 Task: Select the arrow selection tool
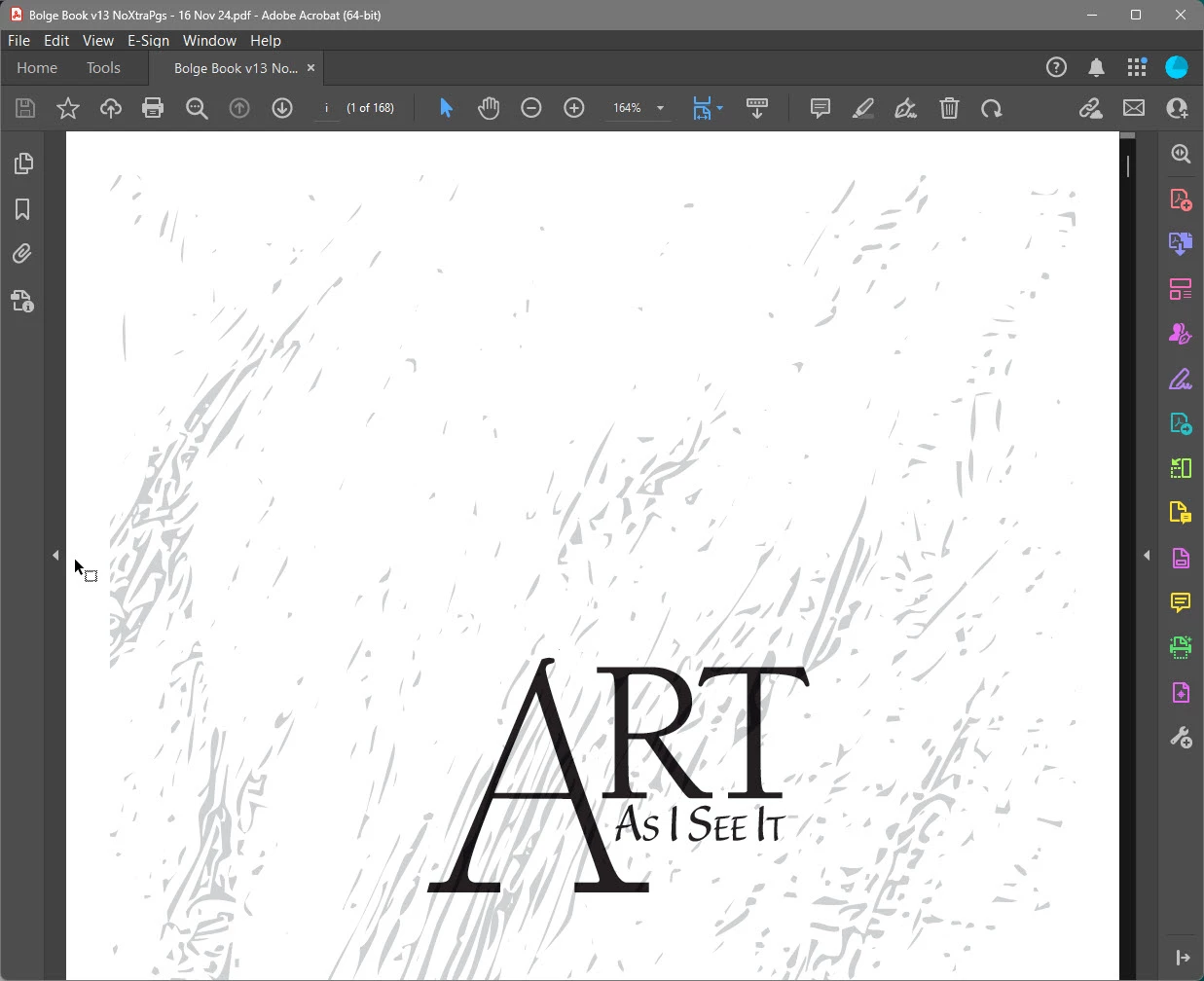[446, 108]
